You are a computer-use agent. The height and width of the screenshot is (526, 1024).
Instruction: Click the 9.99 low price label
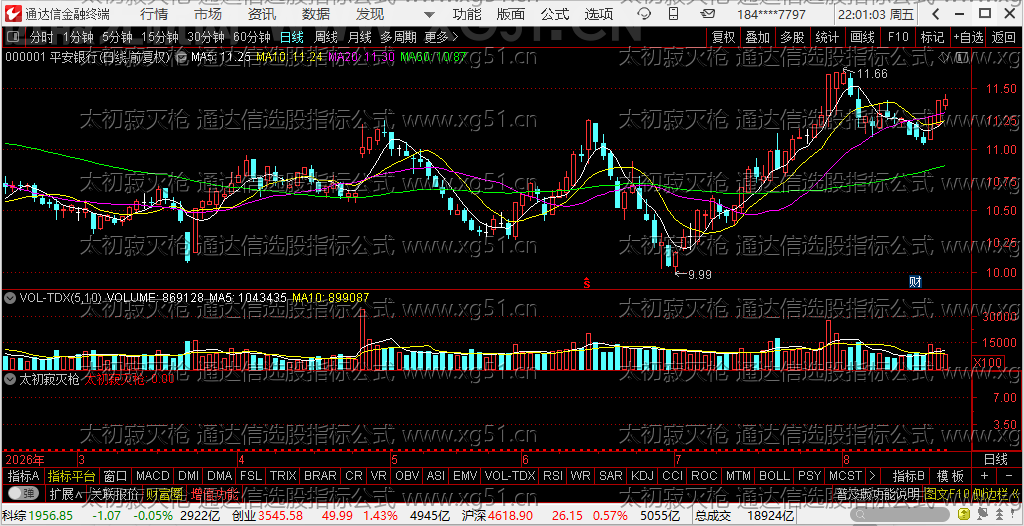point(700,274)
